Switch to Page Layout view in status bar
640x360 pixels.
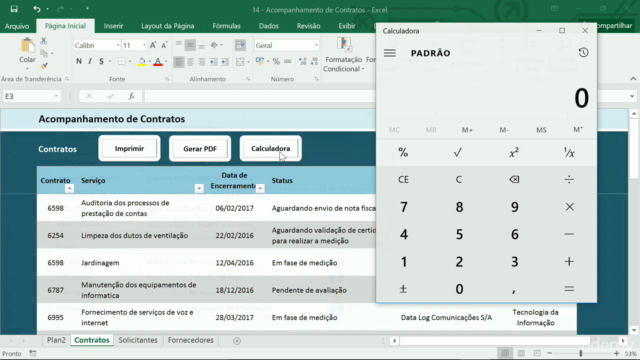[521, 353]
